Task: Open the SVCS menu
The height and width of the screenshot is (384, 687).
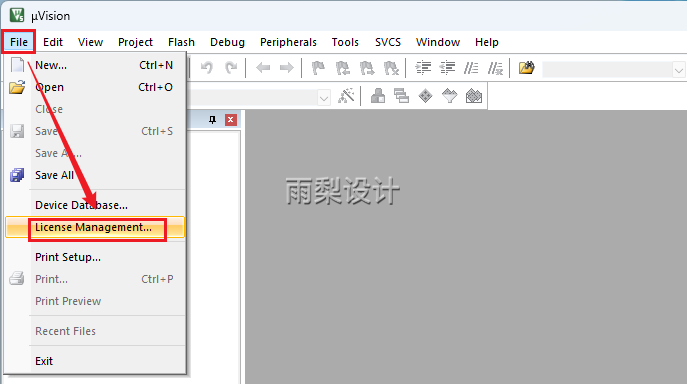Action: point(387,42)
